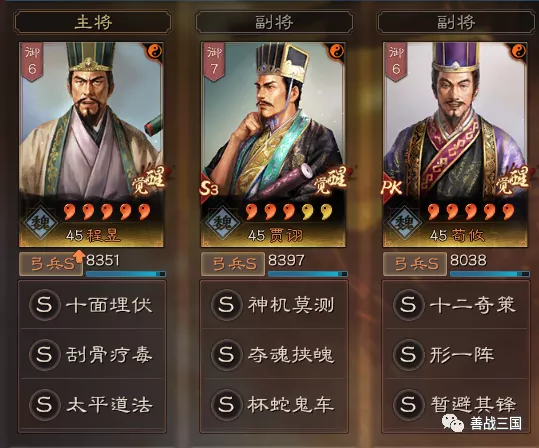539x448 pixels.
Task: Open 贾诩's general portrait card
Action: coord(273,144)
